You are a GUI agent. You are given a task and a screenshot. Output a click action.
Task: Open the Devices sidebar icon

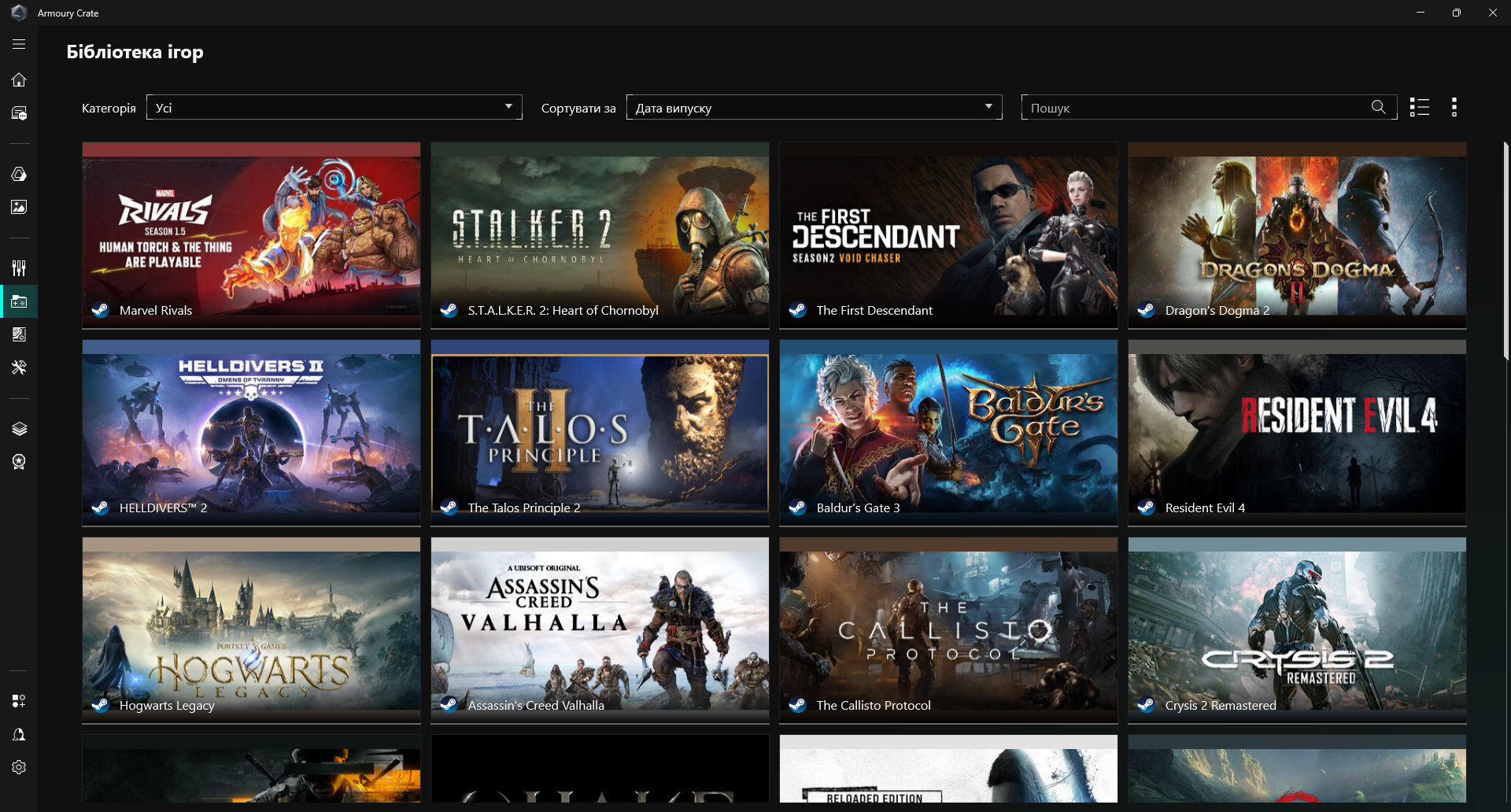(19, 113)
